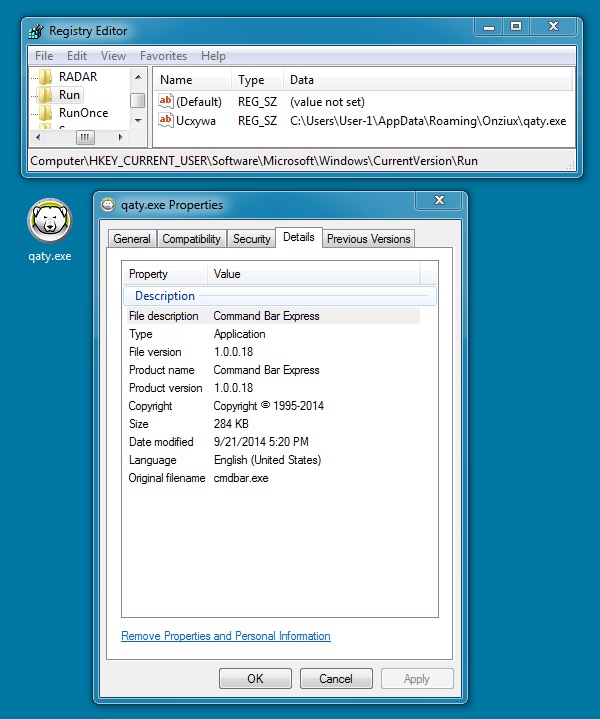Click the tree pane scroll down arrow
This screenshot has width=600, height=719.
click(138, 121)
